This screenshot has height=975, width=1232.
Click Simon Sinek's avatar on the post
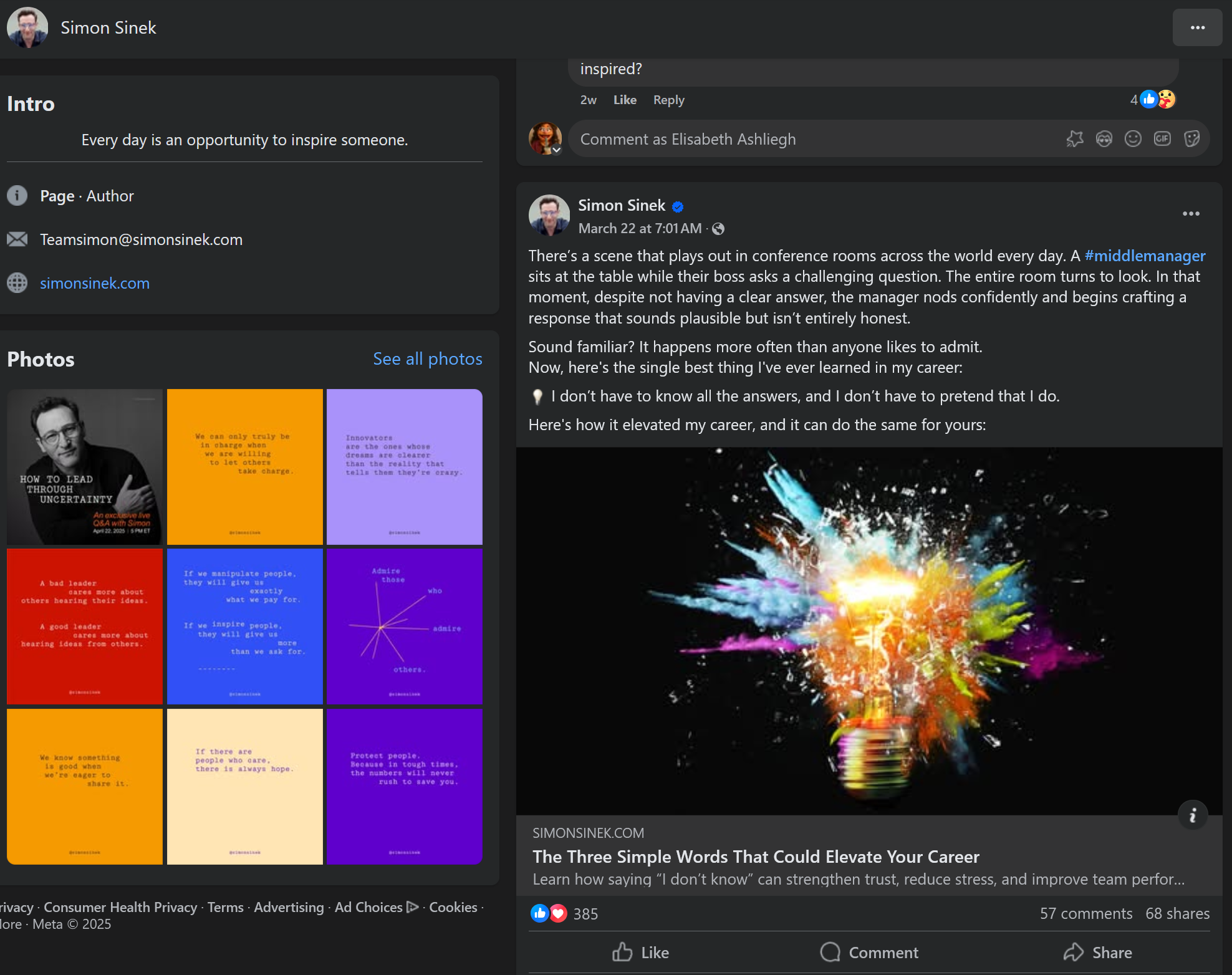tap(549, 216)
